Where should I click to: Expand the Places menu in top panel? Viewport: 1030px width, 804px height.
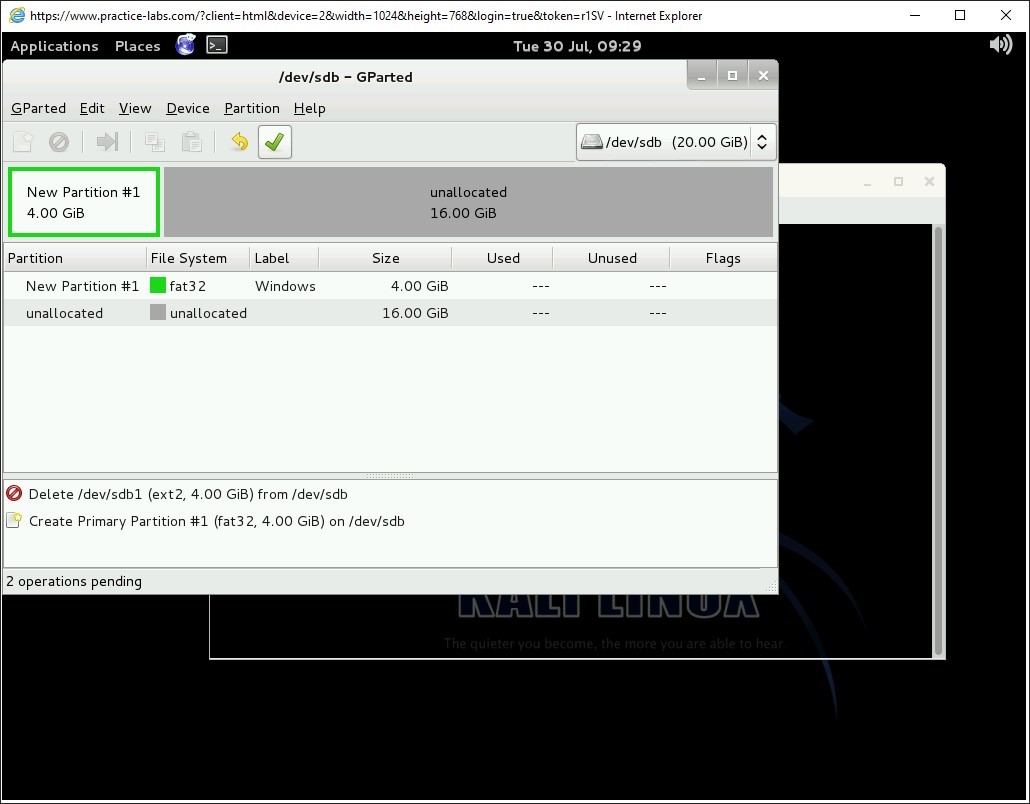pyautogui.click(x=137, y=46)
